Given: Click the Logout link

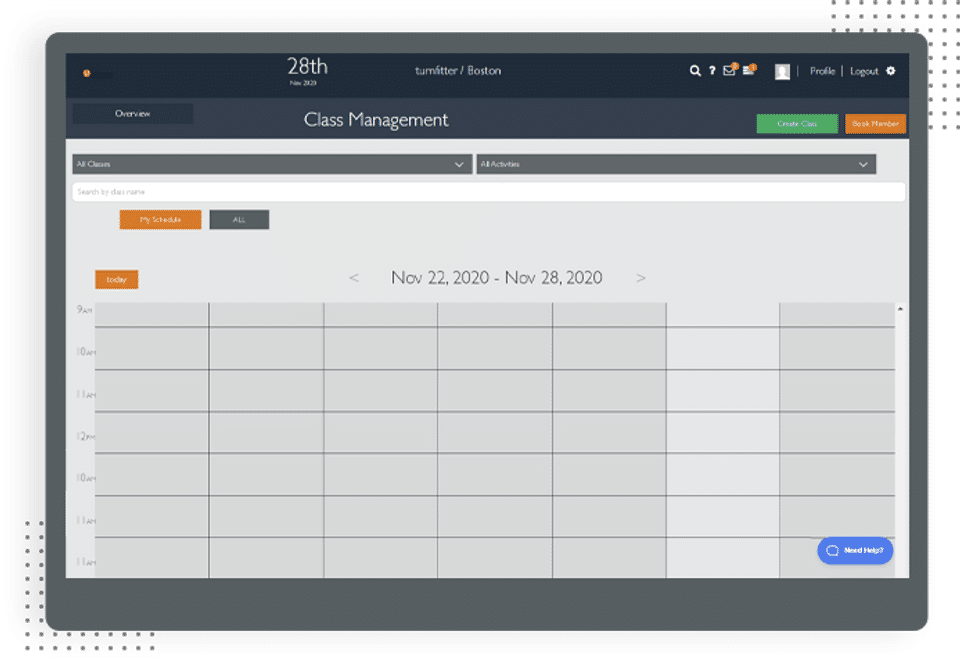Looking at the screenshot, I should [x=864, y=71].
